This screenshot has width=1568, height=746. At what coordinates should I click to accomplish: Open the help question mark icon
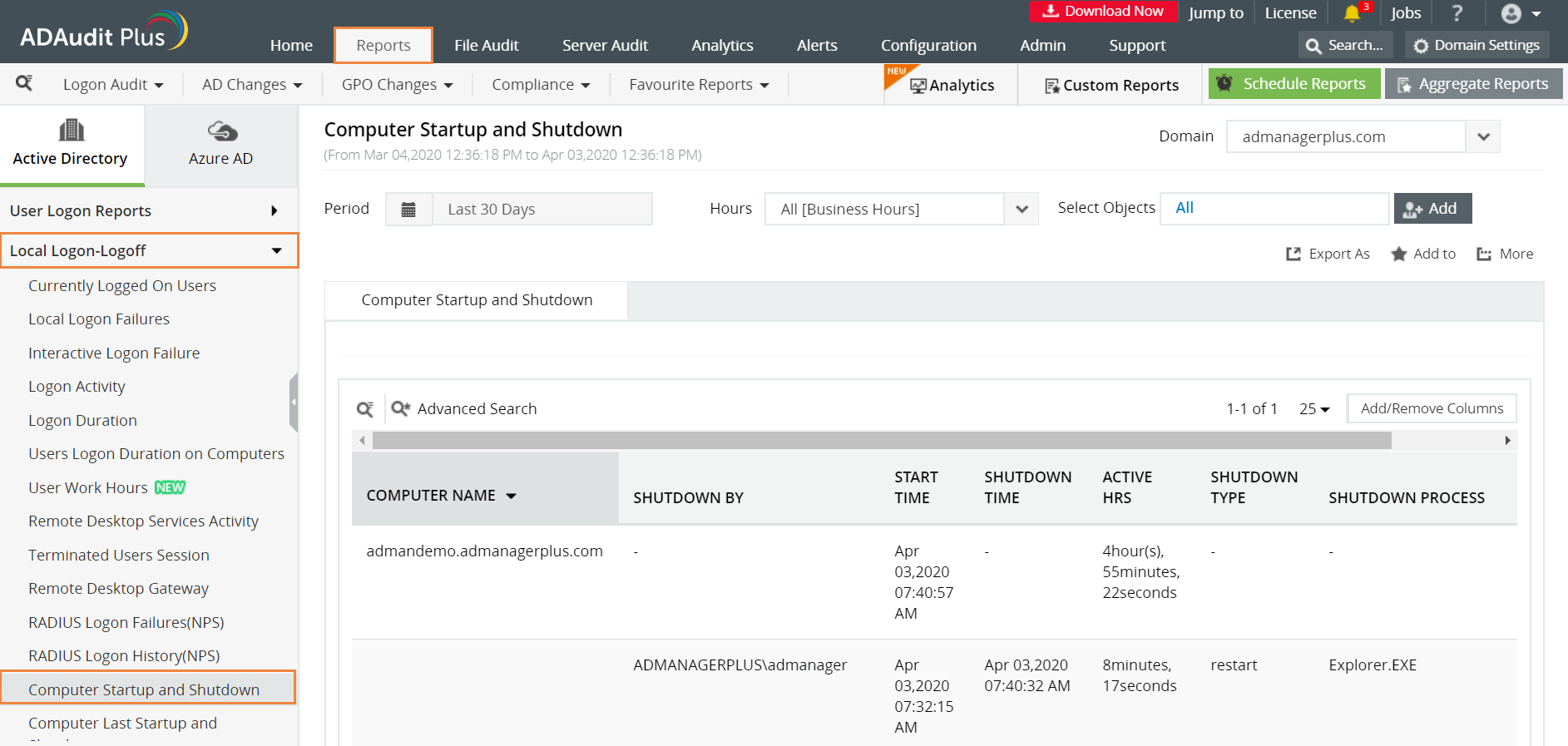pos(1457,13)
